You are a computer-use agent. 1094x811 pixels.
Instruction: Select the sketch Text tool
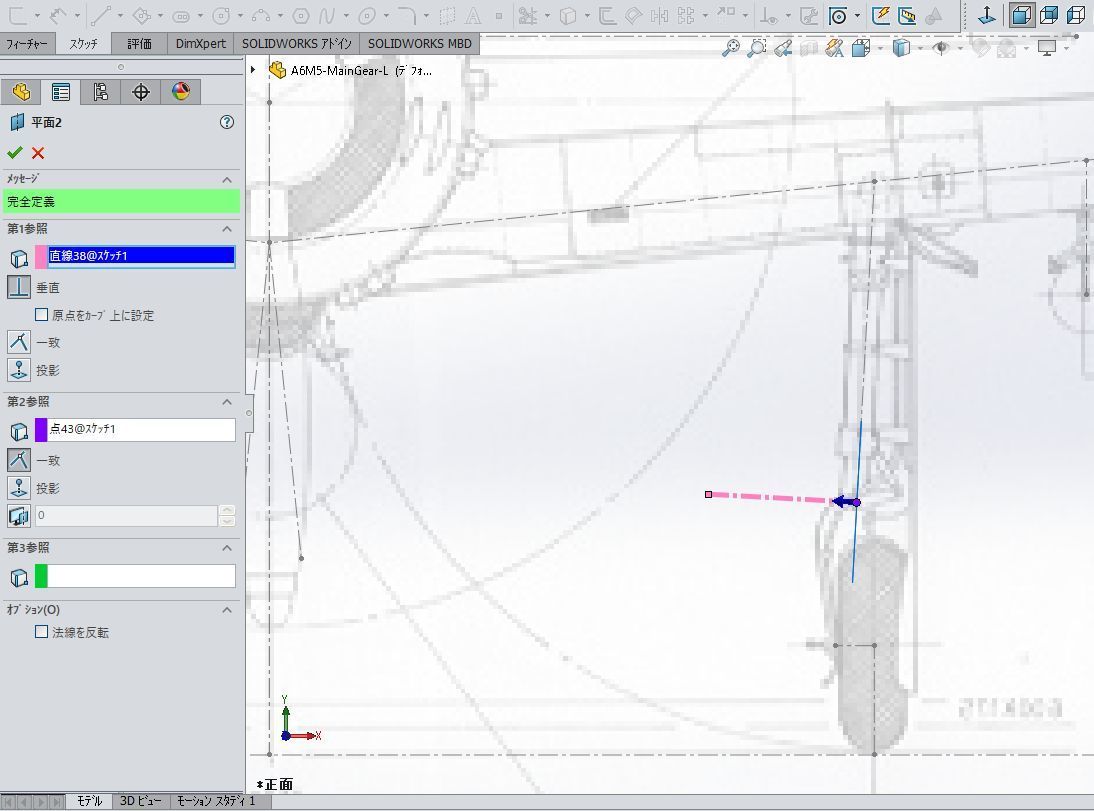[x=474, y=15]
